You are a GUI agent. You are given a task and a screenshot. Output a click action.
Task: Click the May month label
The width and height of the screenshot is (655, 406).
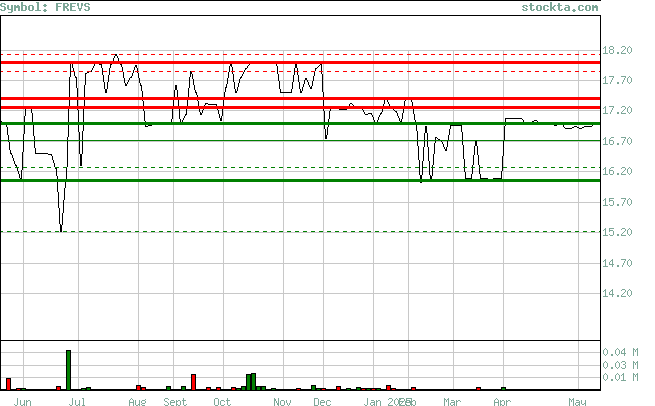point(577,401)
